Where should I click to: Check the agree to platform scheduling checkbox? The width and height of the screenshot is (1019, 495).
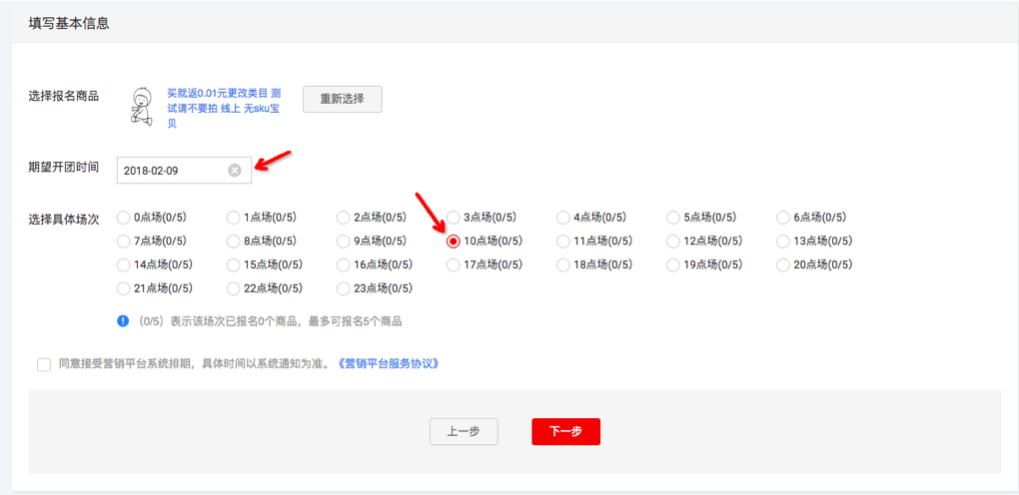(44, 364)
